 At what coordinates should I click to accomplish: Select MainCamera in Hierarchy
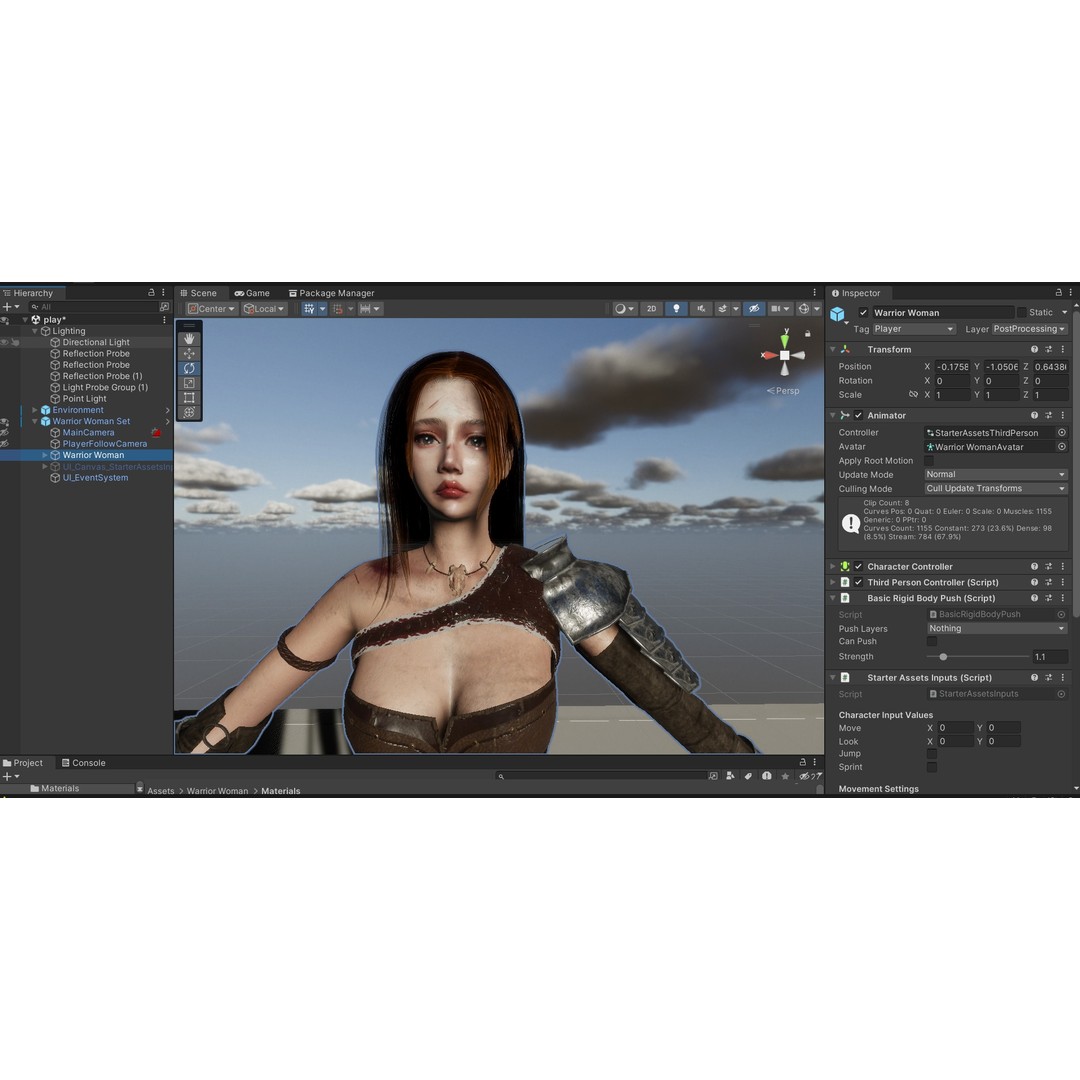88,433
